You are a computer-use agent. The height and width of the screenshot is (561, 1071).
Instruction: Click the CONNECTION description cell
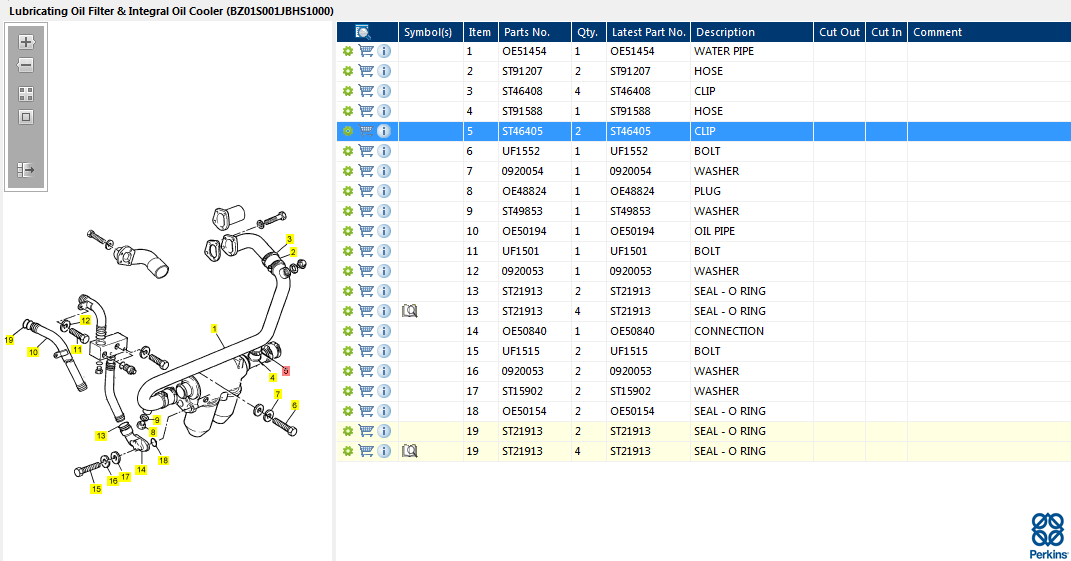729,331
